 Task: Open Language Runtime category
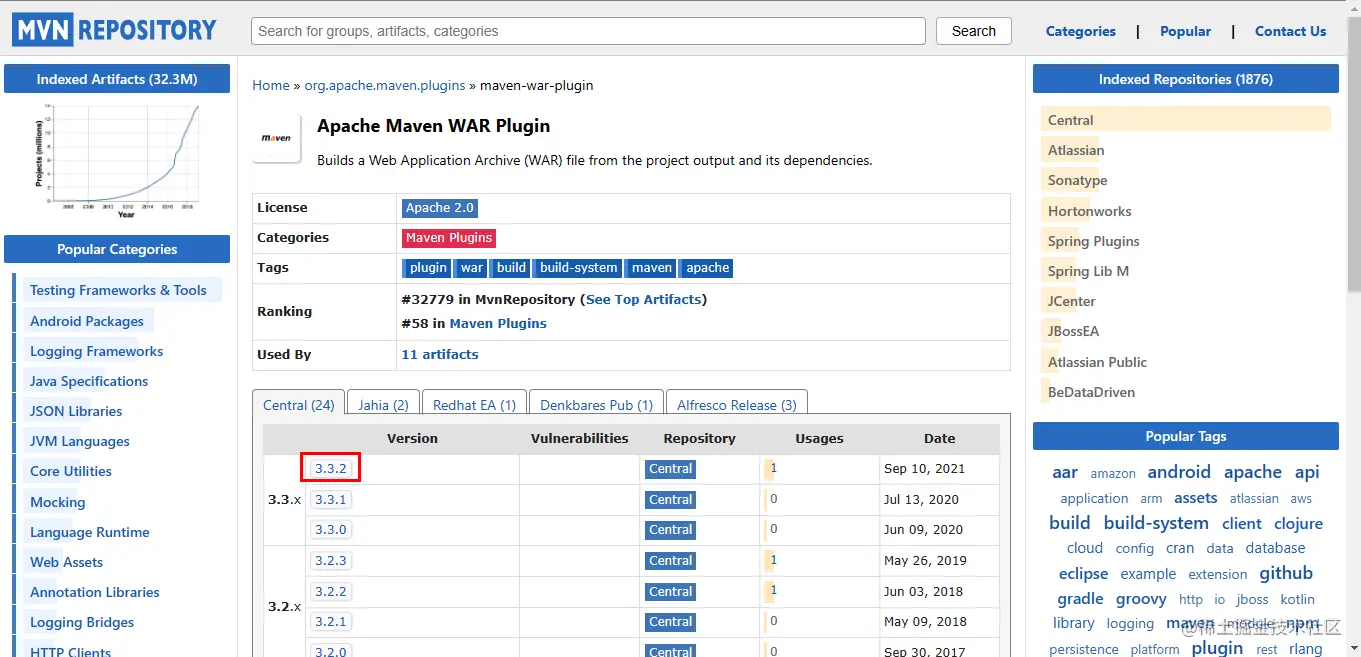tap(90, 532)
